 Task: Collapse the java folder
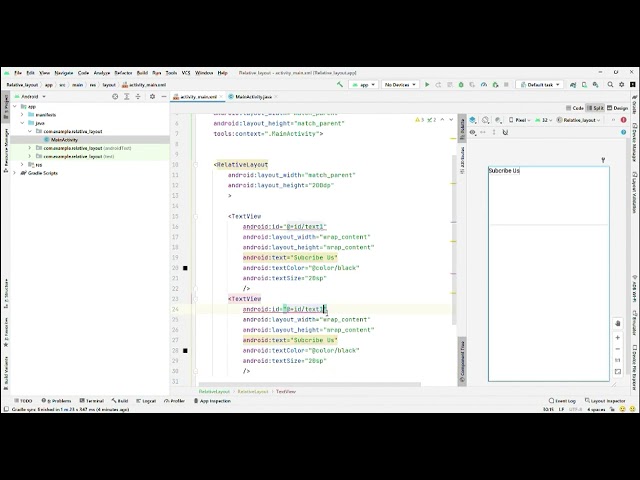tap(22, 123)
